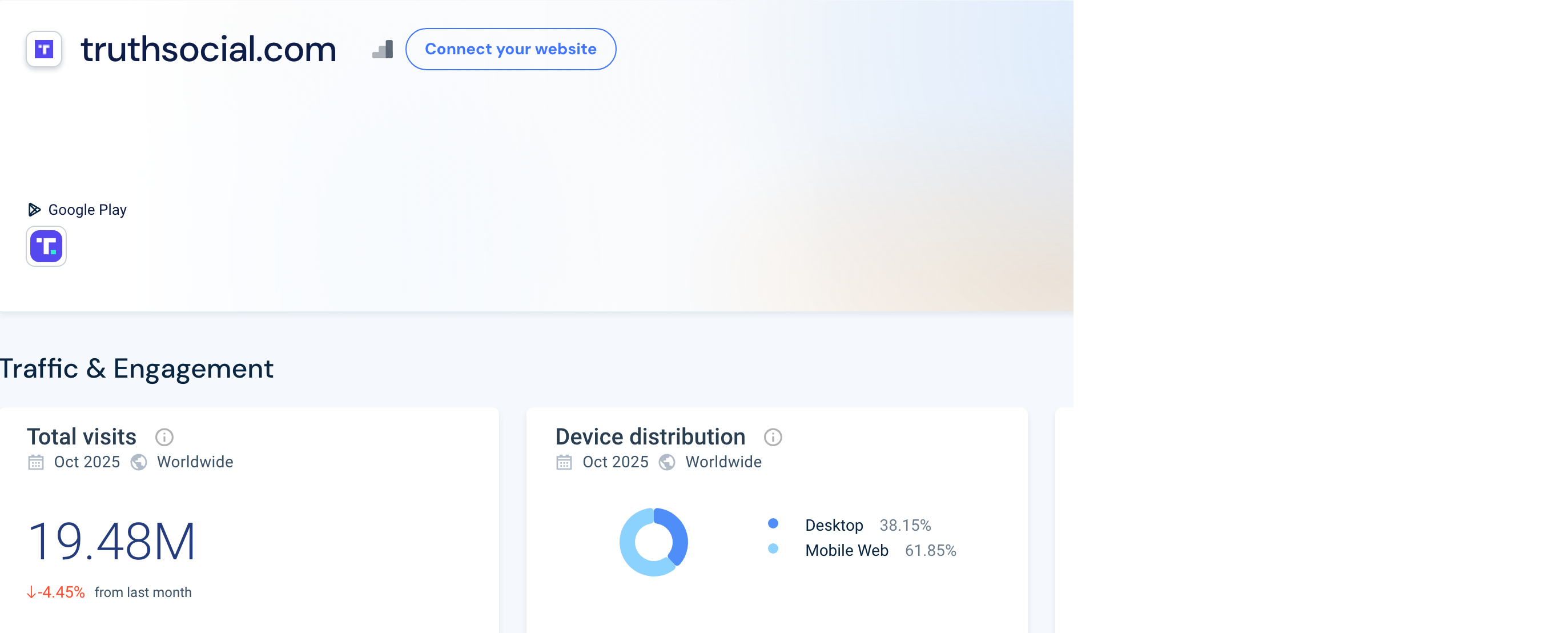Click Oct 2025 in Total visits card
This screenshot has width=1568, height=633.
pyautogui.click(x=87, y=462)
